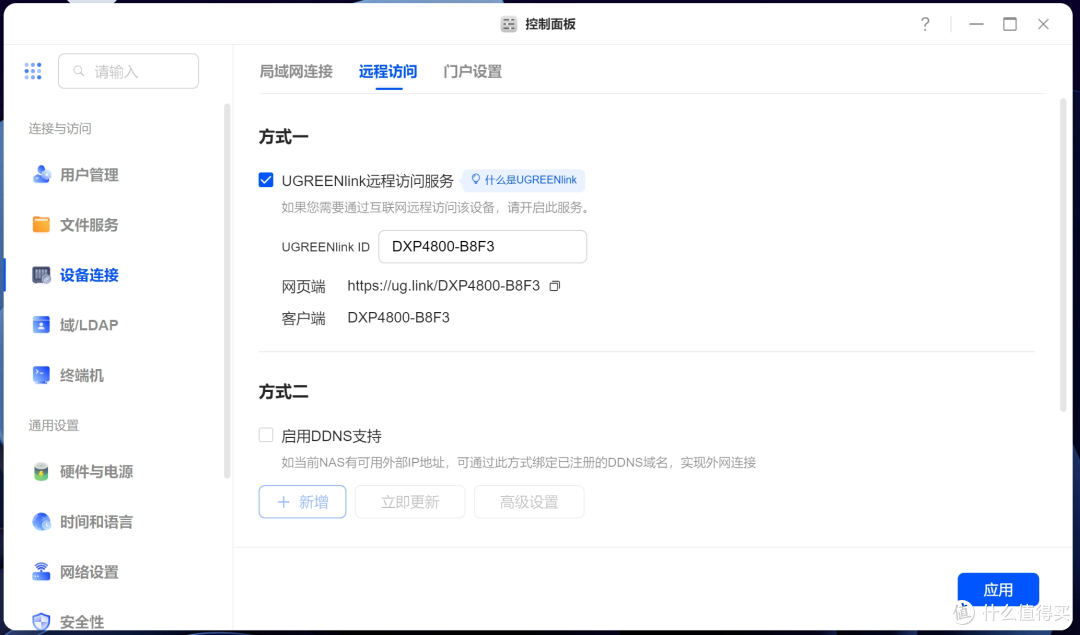The image size is (1080, 635).
Task: Select the 远程访问 tab
Action: 388,71
